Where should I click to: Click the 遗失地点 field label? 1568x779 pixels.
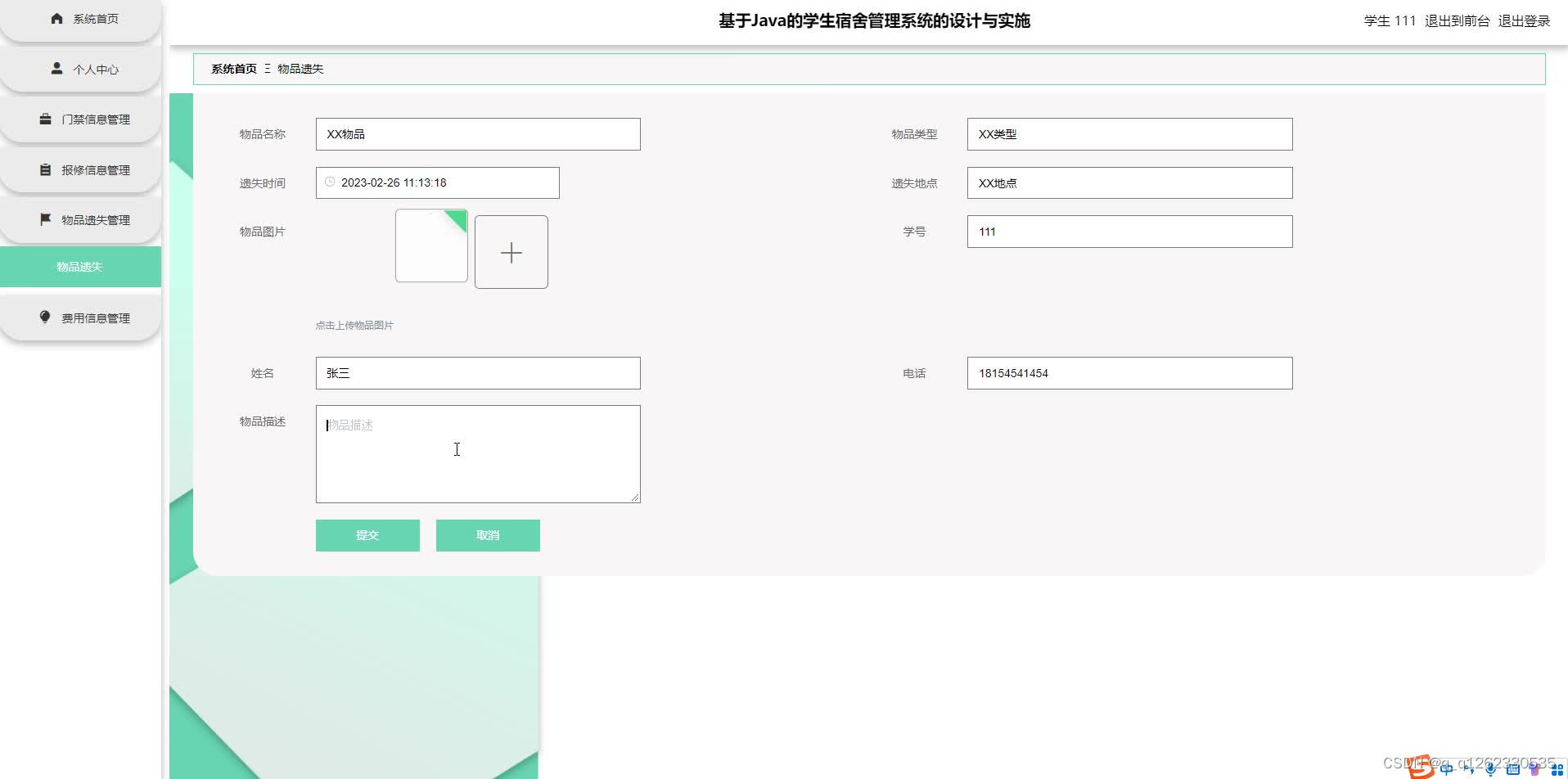click(x=914, y=183)
